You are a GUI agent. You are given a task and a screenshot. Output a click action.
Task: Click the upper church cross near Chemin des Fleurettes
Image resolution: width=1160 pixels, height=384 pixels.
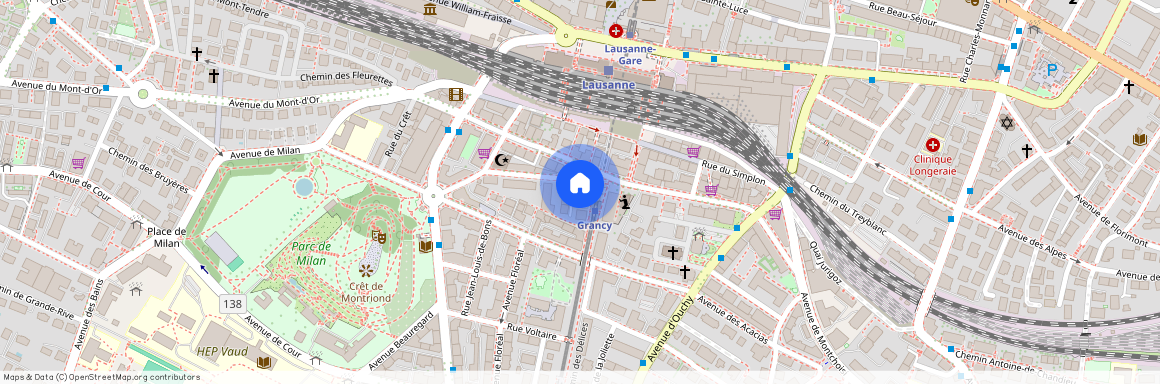click(197, 54)
